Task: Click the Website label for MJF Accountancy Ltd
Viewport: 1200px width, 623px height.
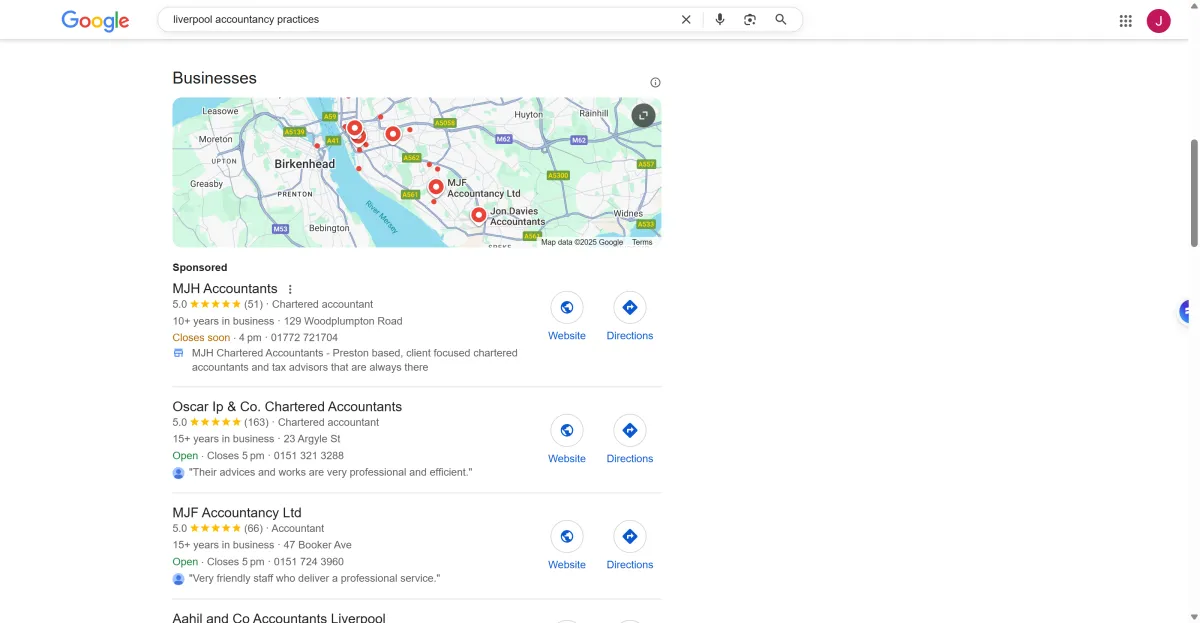Action: [x=567, y=565]
